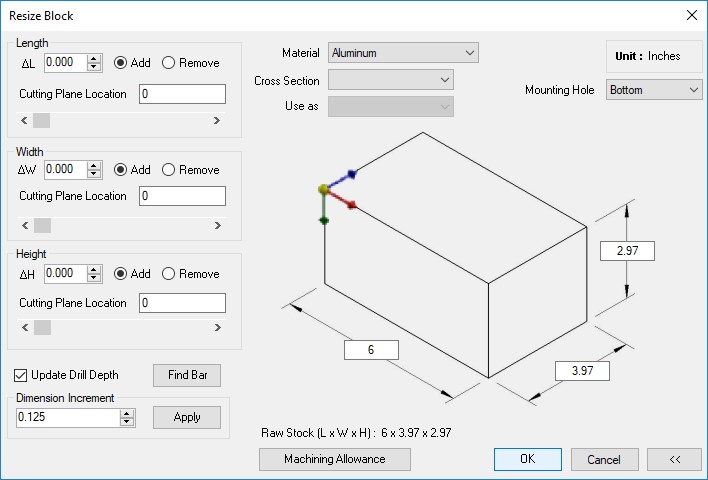This screenshot has height=480, width=708.
Task: Click the yellow origin point on block
Action: coord(324,189)
